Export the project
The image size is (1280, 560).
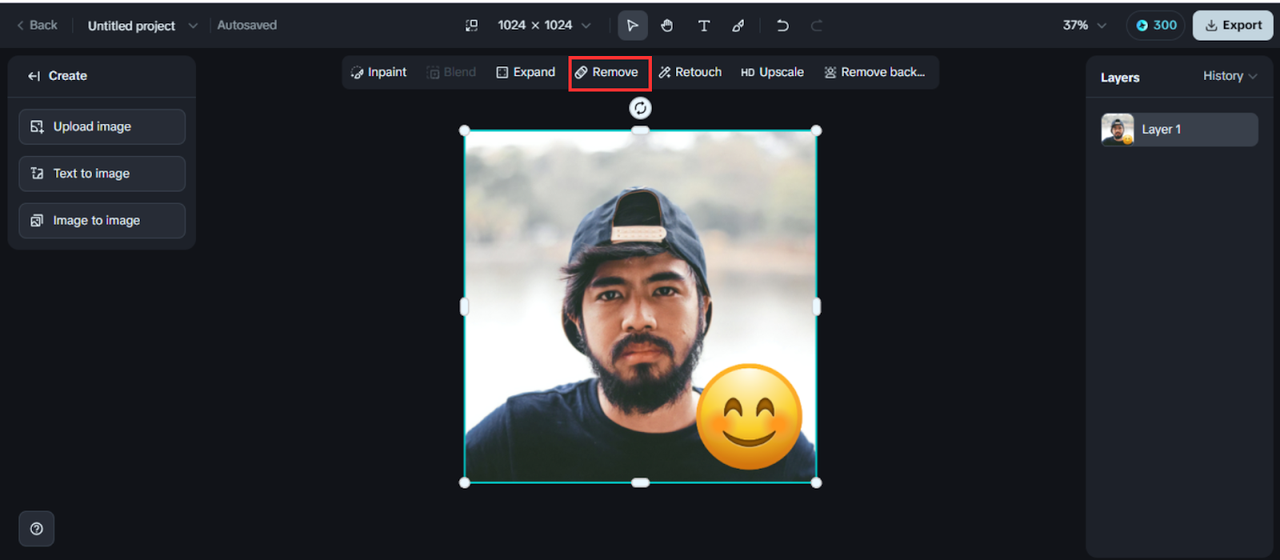click(1232, 25)
